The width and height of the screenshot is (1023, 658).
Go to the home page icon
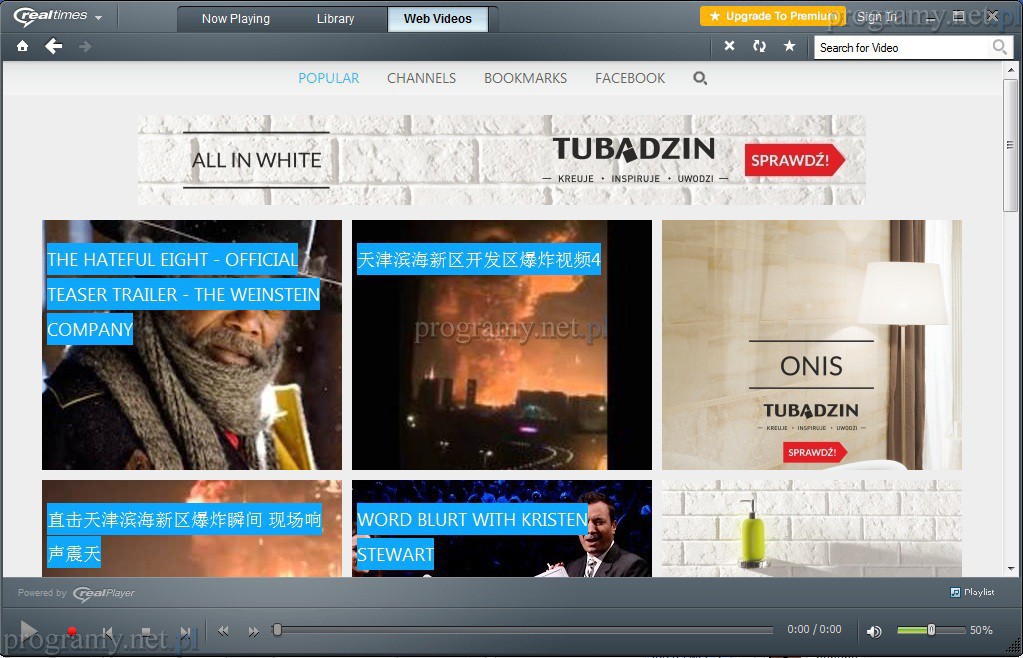(22, 47)
